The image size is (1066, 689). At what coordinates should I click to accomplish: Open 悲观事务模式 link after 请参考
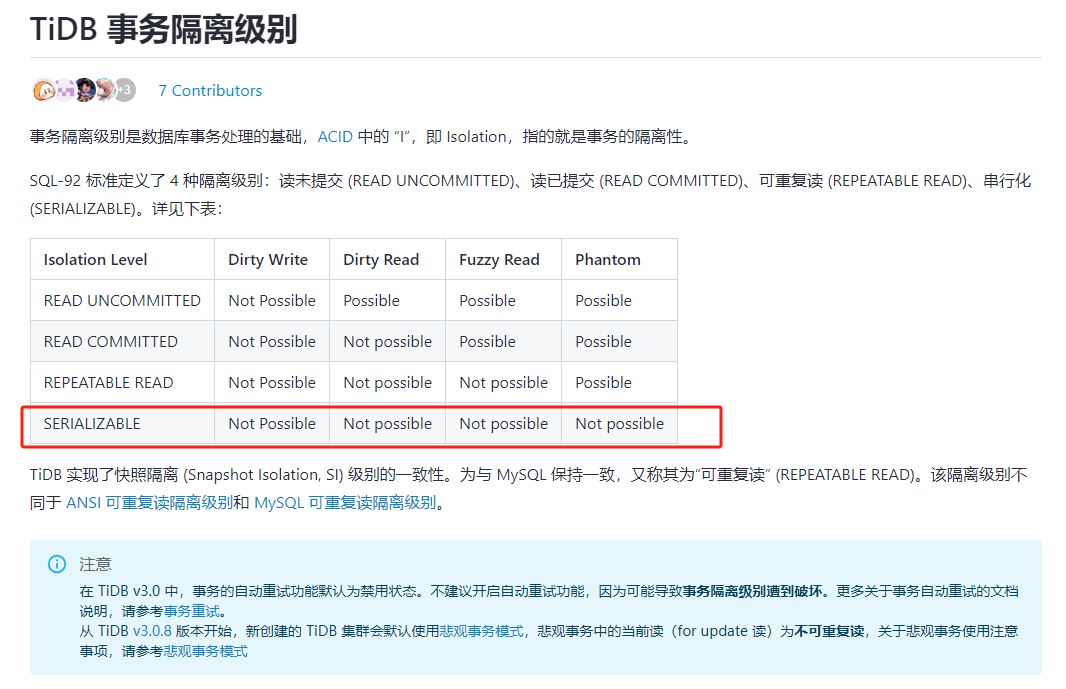(x=205, y=652)
